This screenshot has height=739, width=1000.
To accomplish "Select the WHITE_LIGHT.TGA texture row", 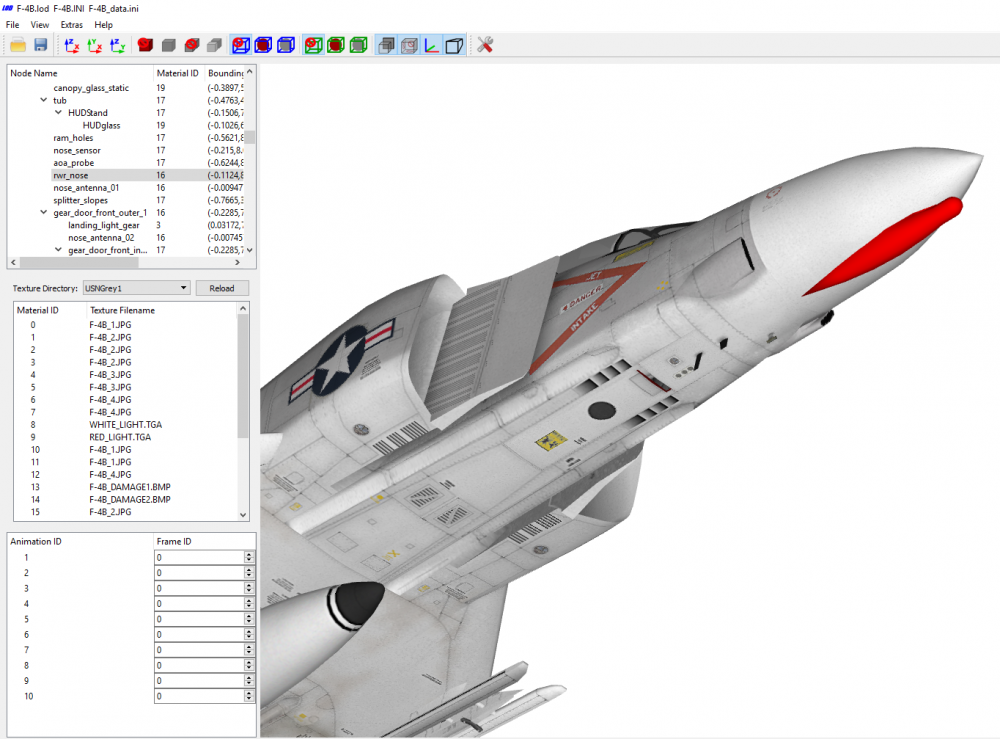I will coord(126,425).
